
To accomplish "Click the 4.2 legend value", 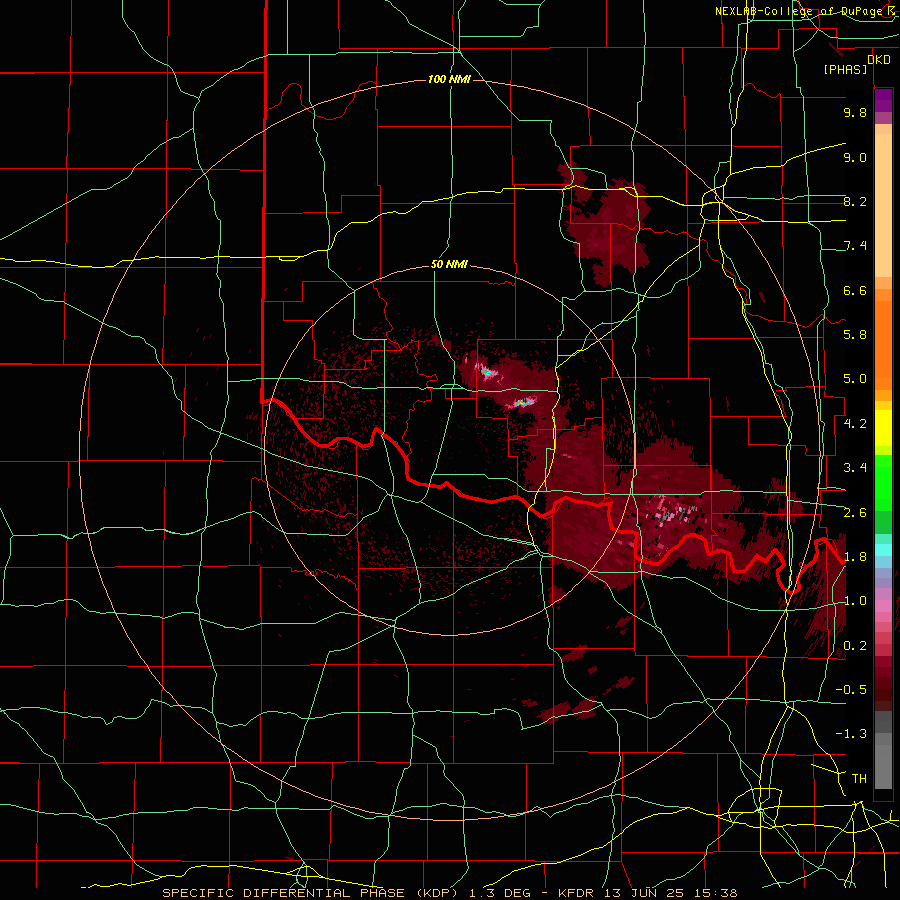I will tap(855, 424).
